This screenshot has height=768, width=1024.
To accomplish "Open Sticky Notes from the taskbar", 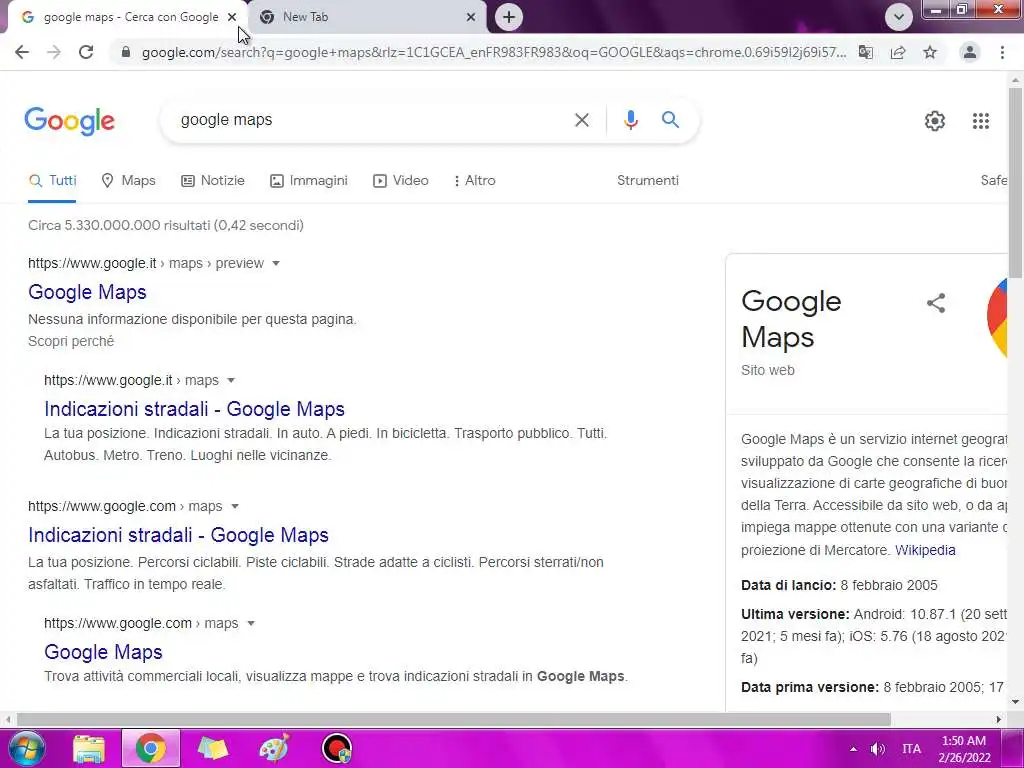I will coord(212,748).
